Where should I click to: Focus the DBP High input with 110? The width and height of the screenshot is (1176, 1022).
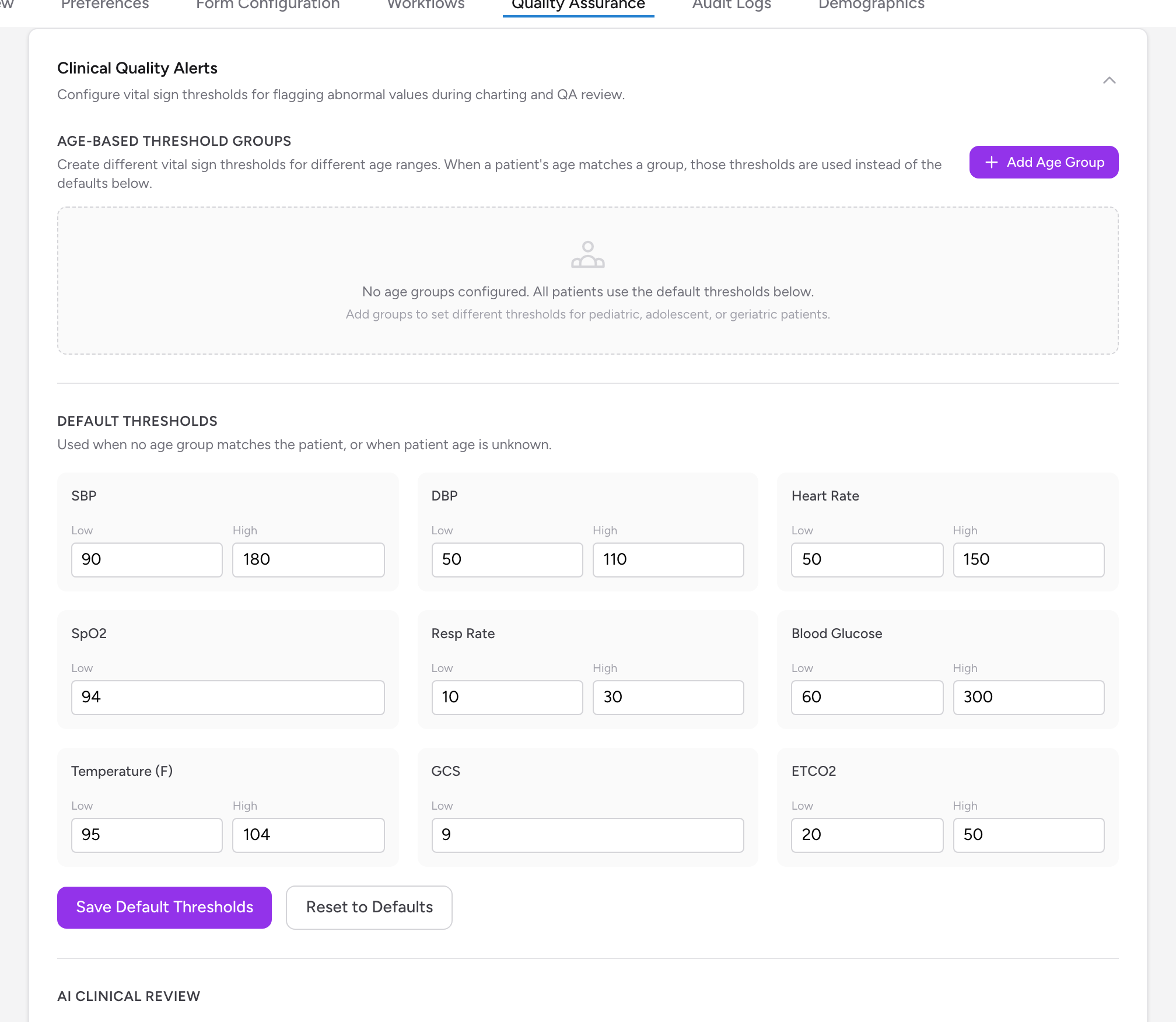click(668, 559)
